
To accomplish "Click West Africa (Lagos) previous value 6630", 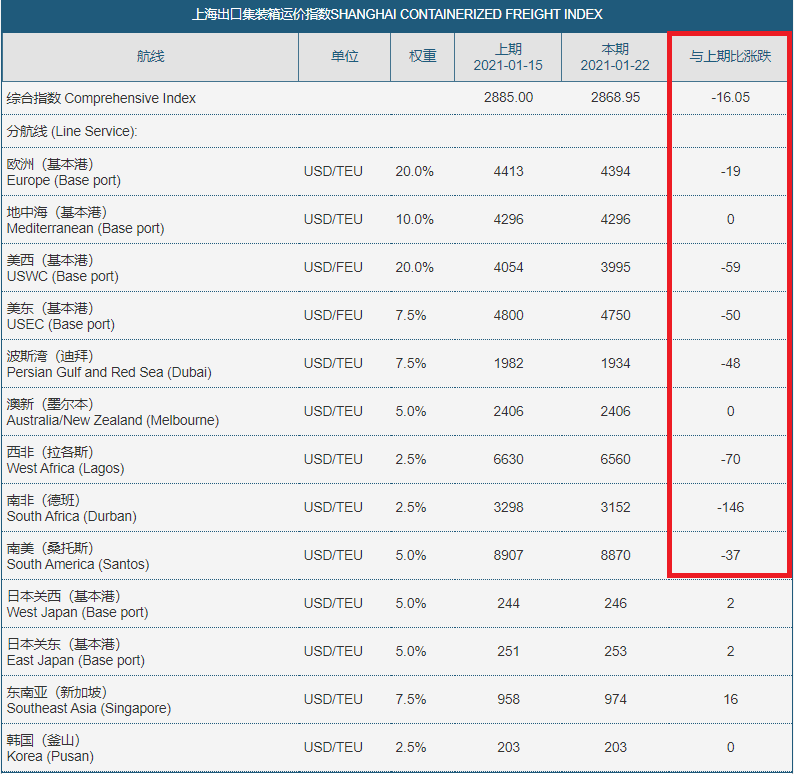I will click(x=508, y=459).
